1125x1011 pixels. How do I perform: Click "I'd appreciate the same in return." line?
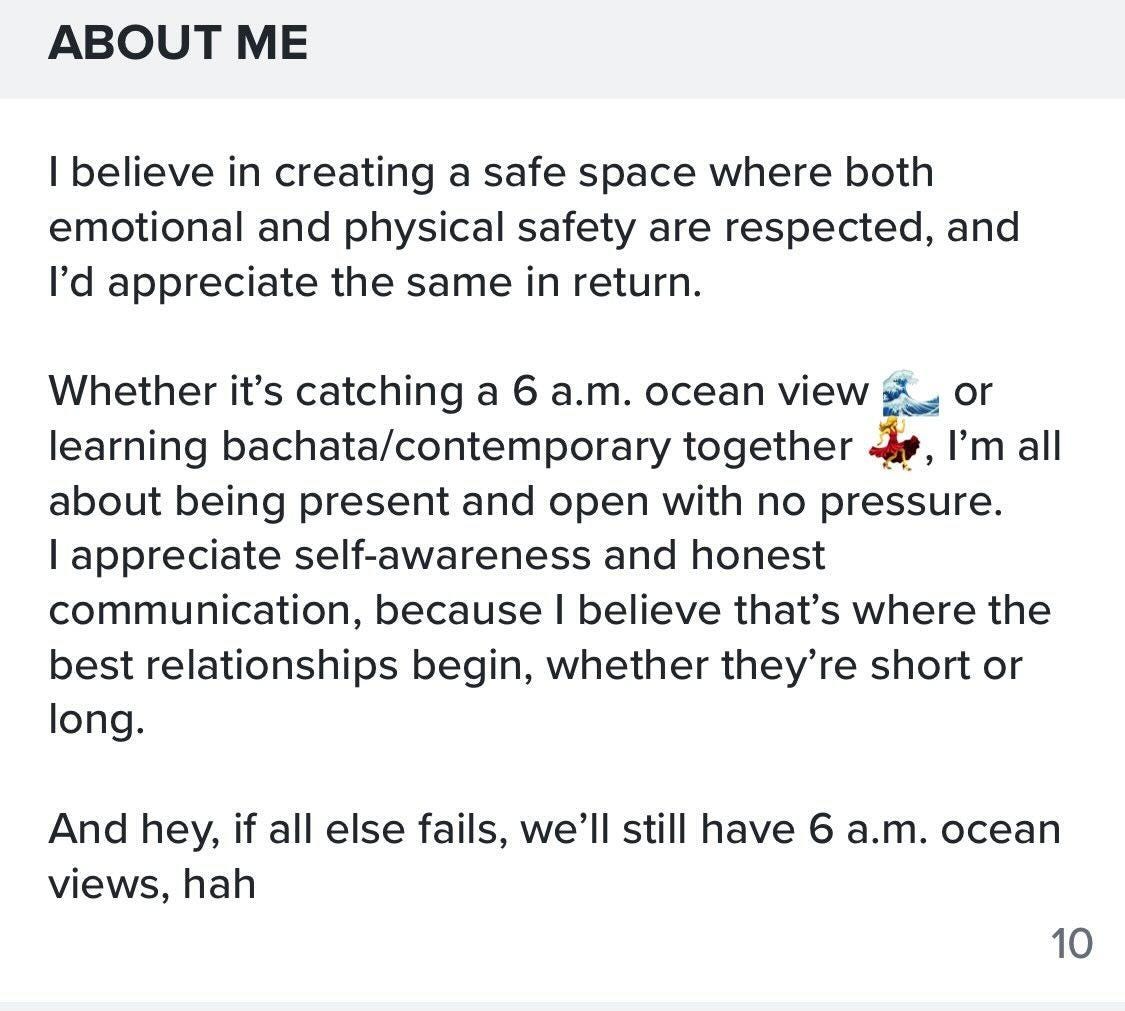pos(375,282)
